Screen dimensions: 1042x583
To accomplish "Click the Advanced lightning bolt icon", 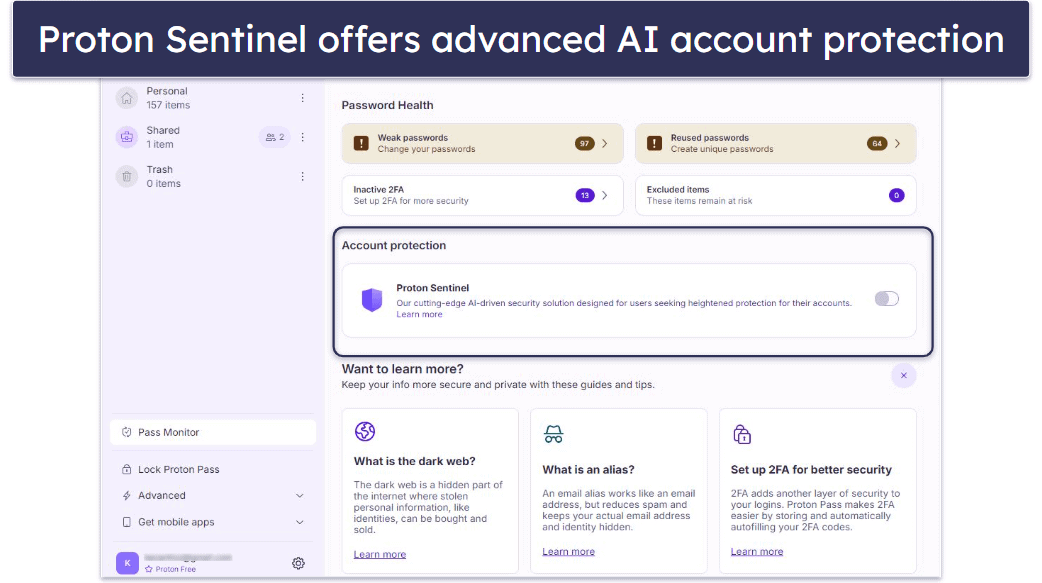I will click(126, 495).
